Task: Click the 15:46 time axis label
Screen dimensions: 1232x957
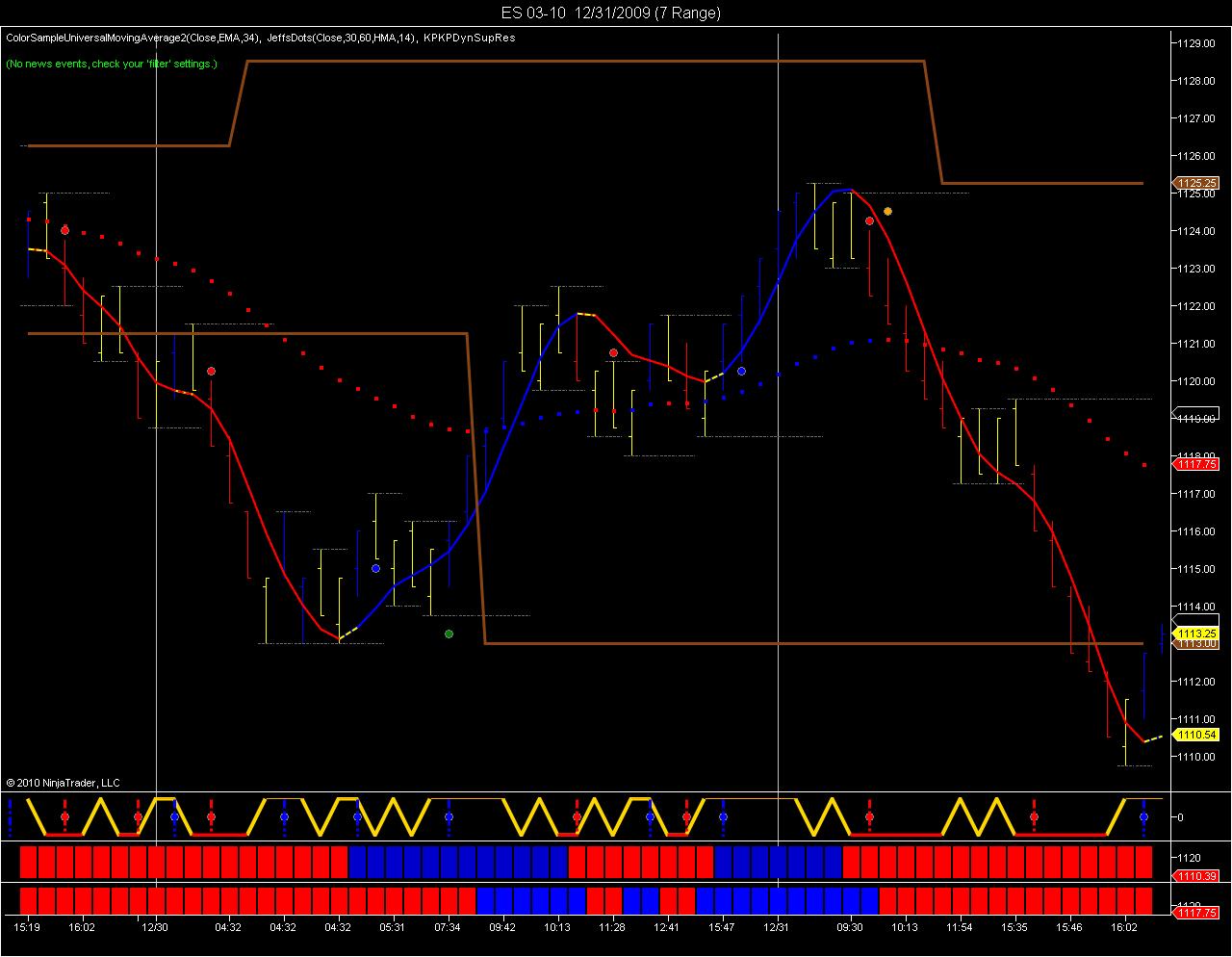Action: (x=1069, y=928)
